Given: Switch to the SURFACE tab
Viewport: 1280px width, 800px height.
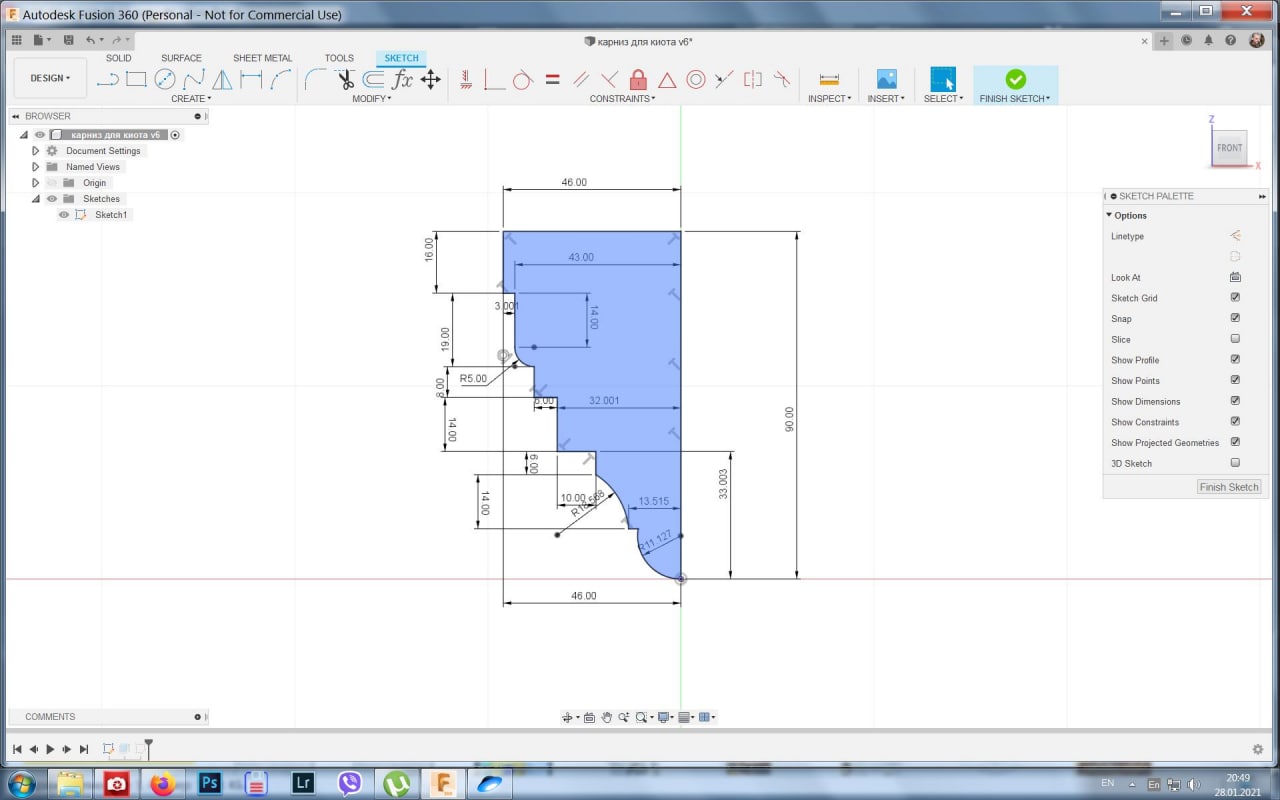Looking at the screenshot, I should pyautogui.click(x=181, y=58).
